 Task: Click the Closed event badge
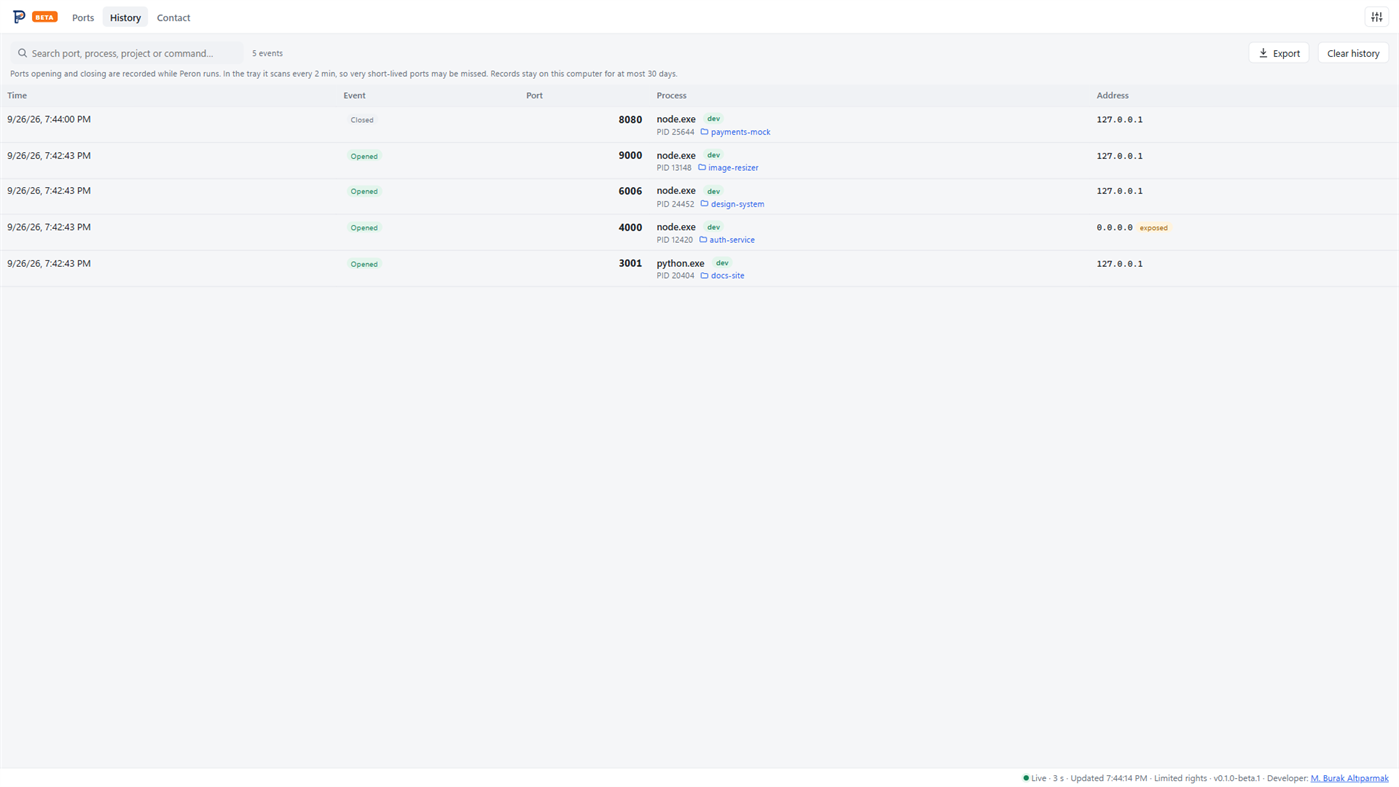point(362,120)
